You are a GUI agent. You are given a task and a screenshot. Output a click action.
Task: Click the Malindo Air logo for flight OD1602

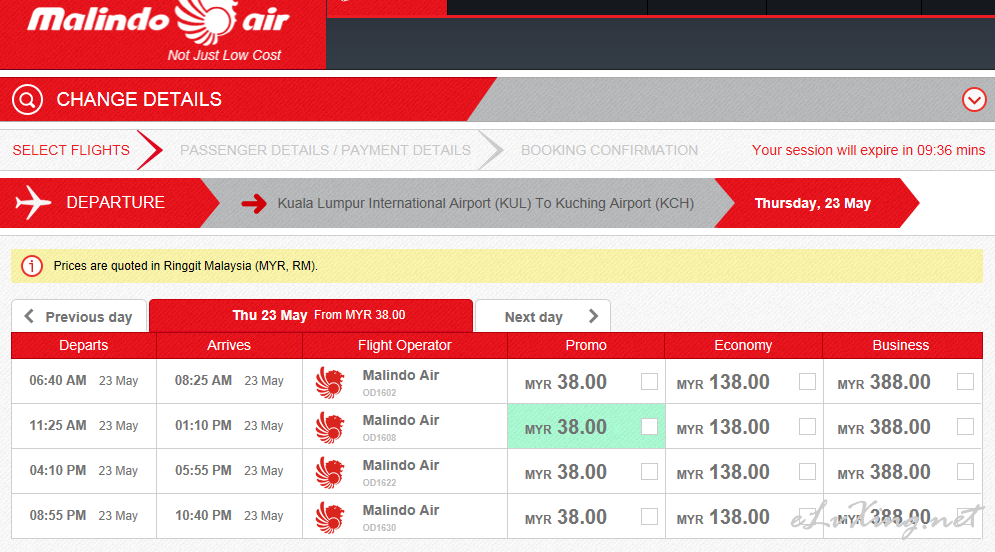[330, 383]
